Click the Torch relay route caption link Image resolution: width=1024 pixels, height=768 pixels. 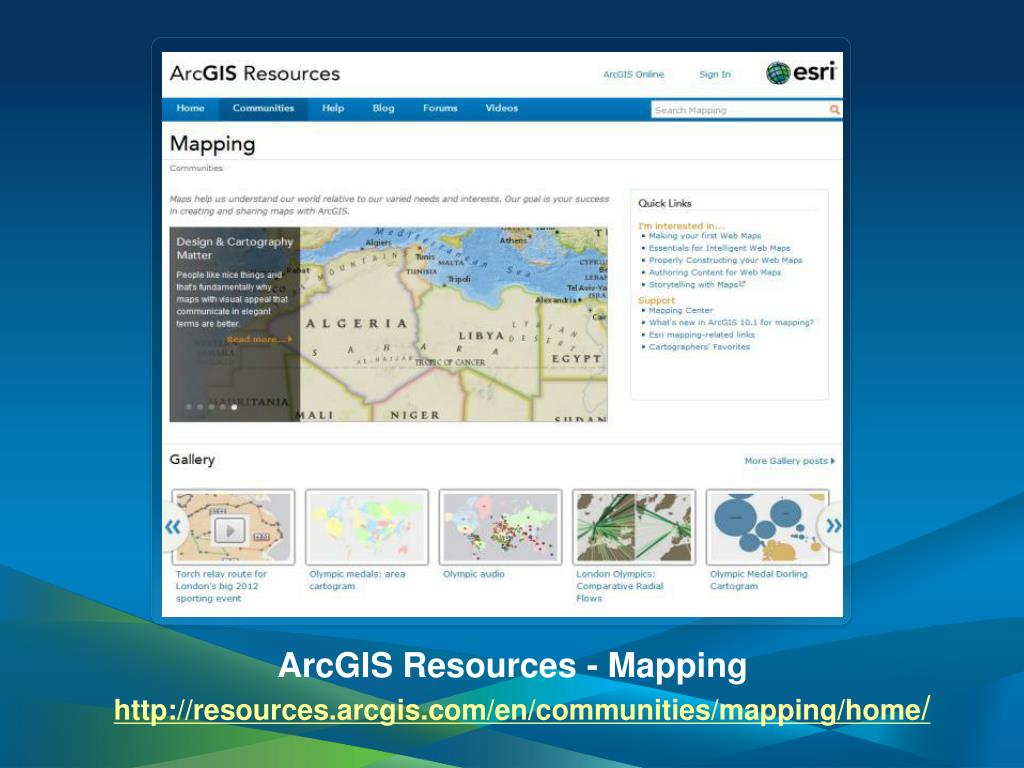(221, 586)
